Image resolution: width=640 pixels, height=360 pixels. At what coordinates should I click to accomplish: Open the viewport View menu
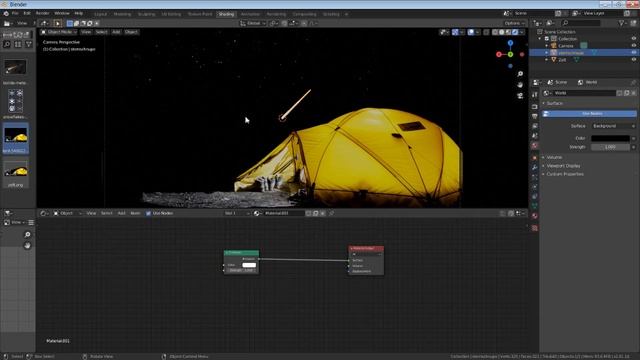(x=86, y=32)
